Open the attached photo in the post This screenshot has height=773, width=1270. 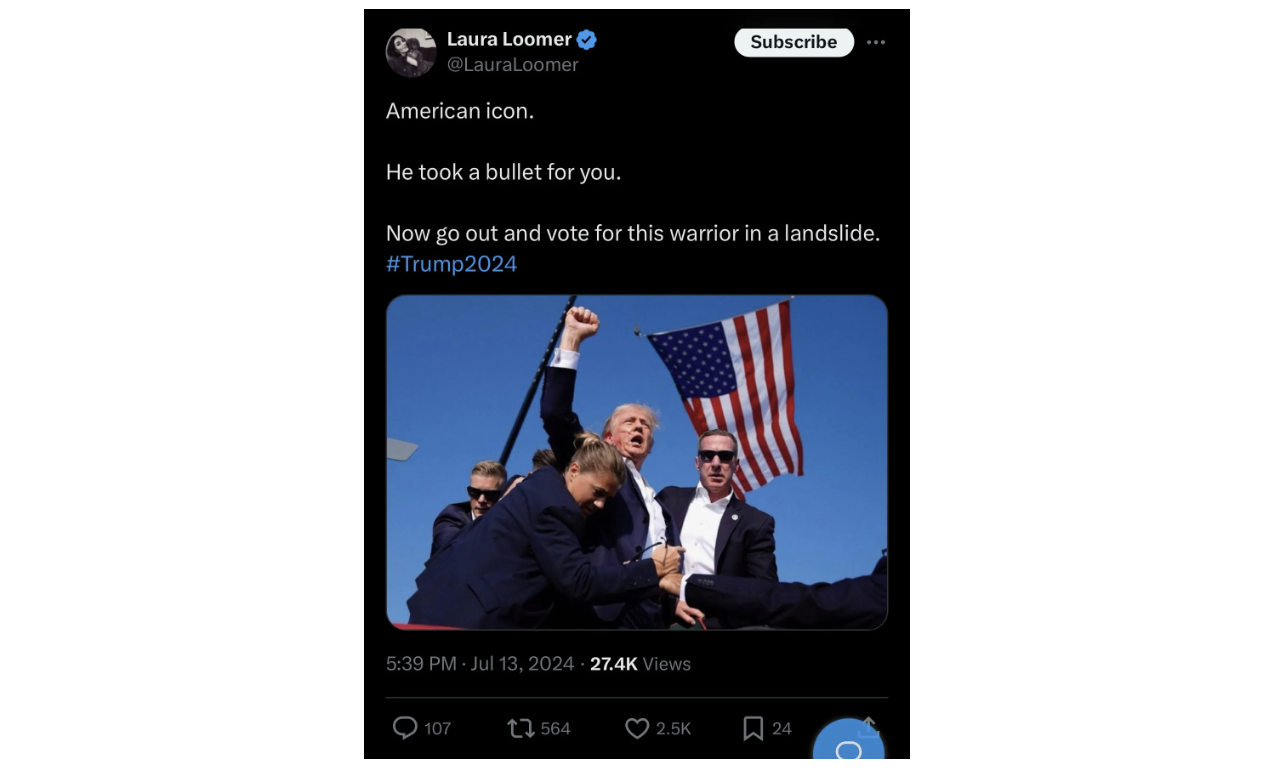coord(637,462)
